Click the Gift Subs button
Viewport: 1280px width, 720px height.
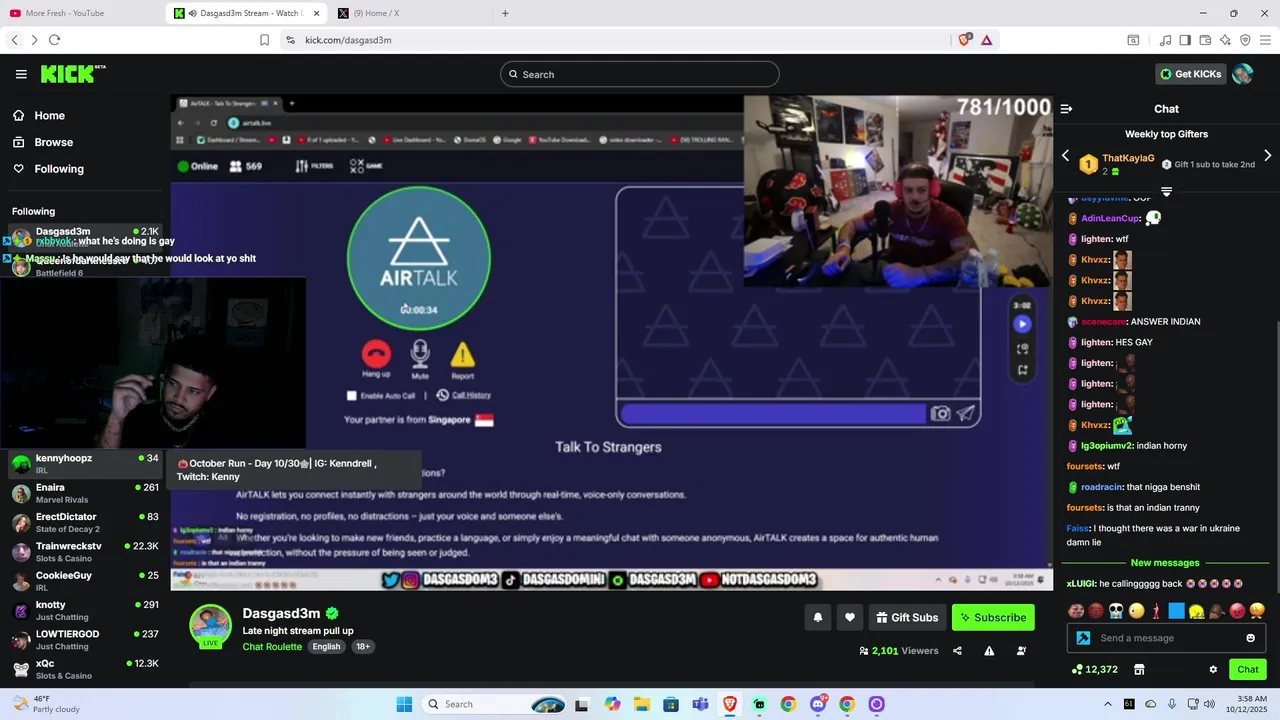click(x=907, y=617)
